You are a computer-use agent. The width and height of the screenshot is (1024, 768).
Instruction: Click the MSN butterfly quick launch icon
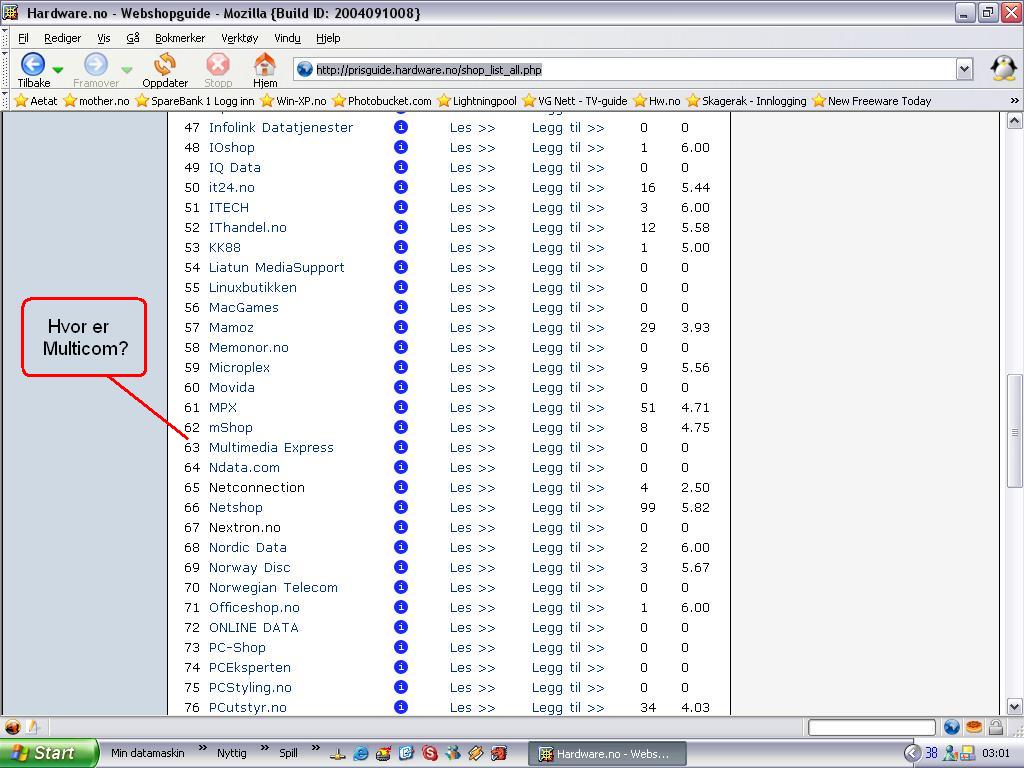[453, 754]
